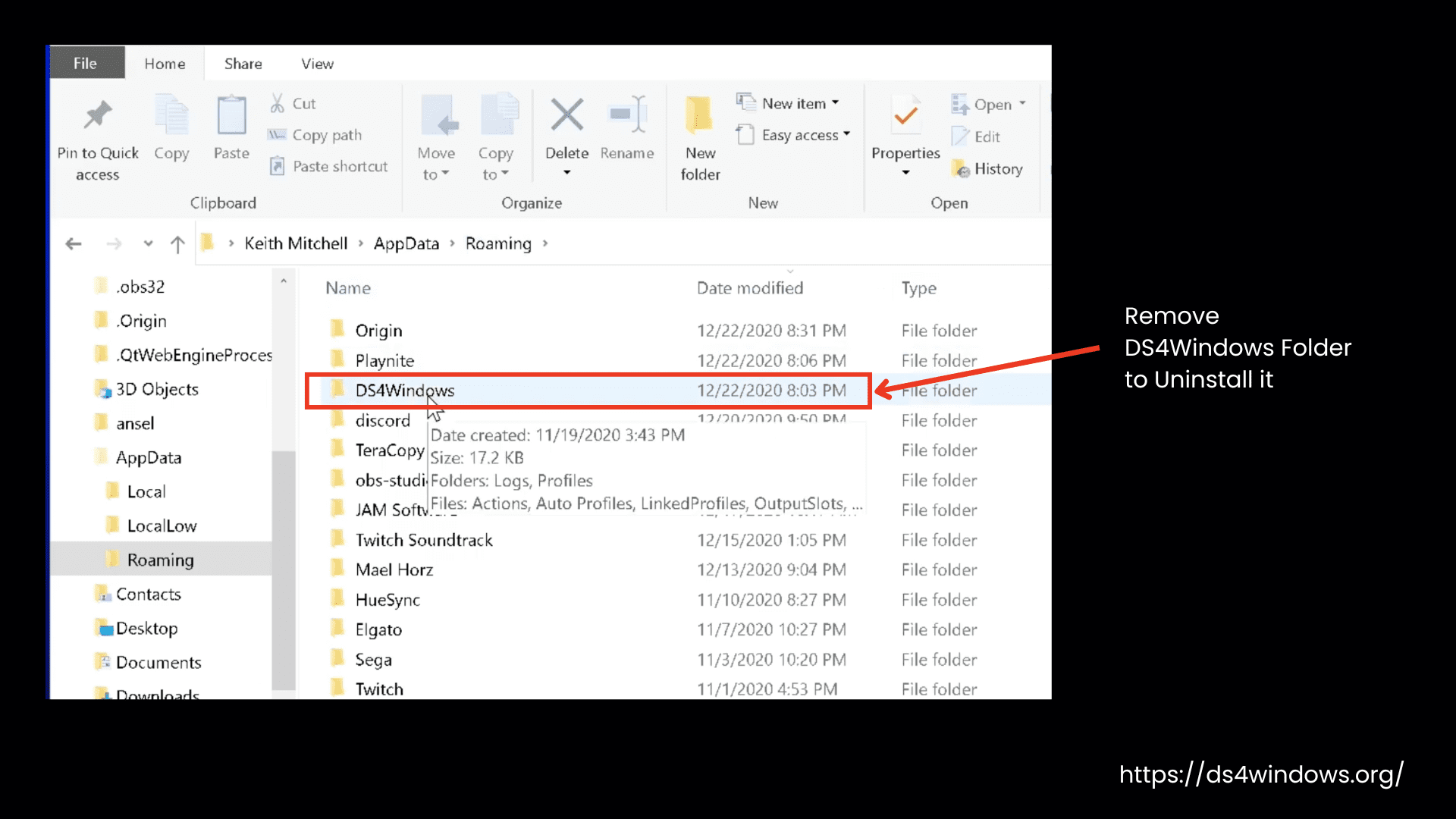1456x819 pixels.
Task: Click the 3D Objects icon in sidebar
Action: pos(103,389)
